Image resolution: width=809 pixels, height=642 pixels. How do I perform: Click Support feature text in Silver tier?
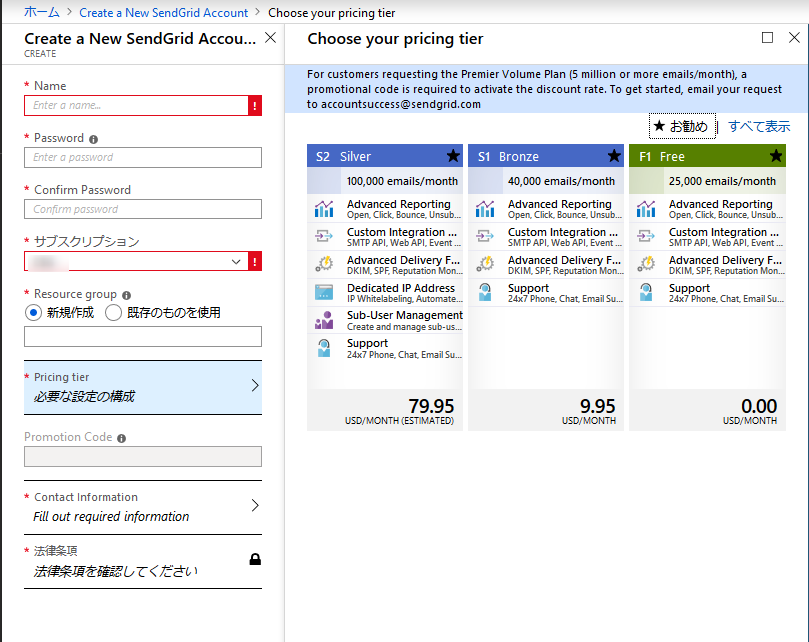(x=367, y=343)
